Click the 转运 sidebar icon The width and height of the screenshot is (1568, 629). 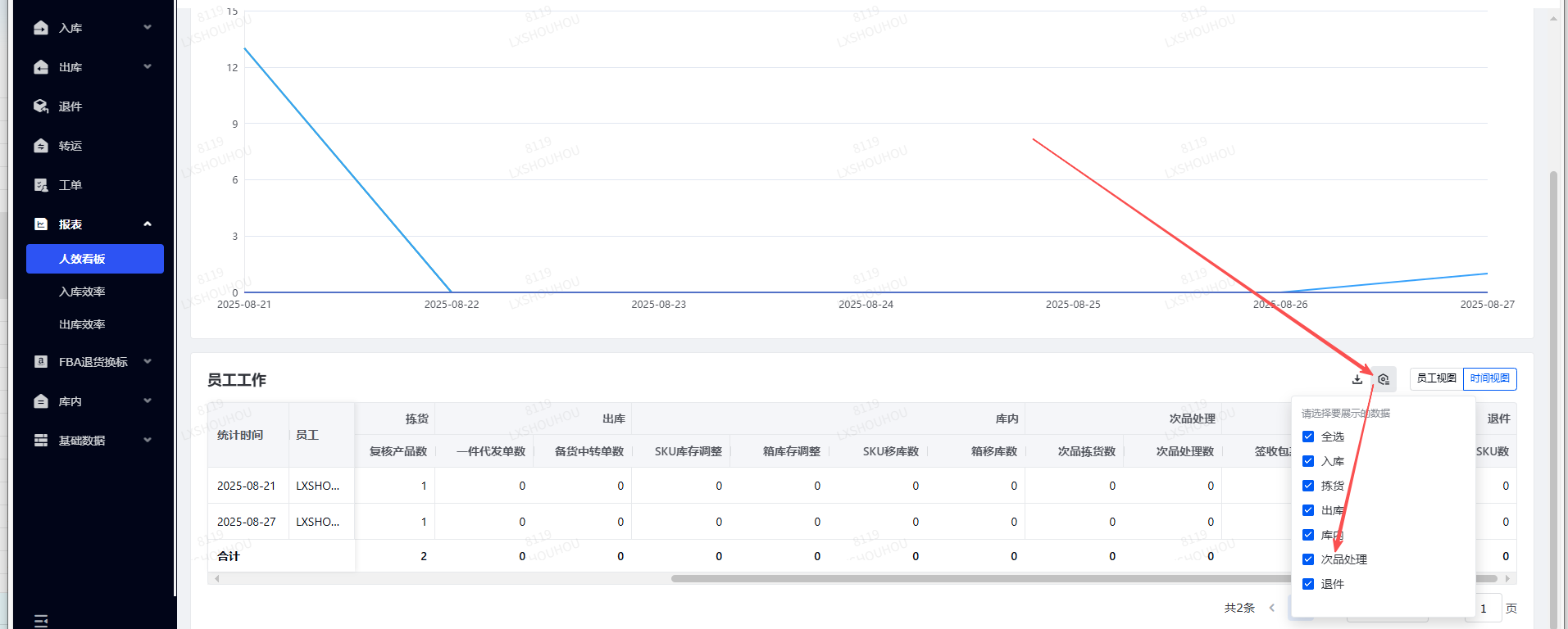(41, 146)
